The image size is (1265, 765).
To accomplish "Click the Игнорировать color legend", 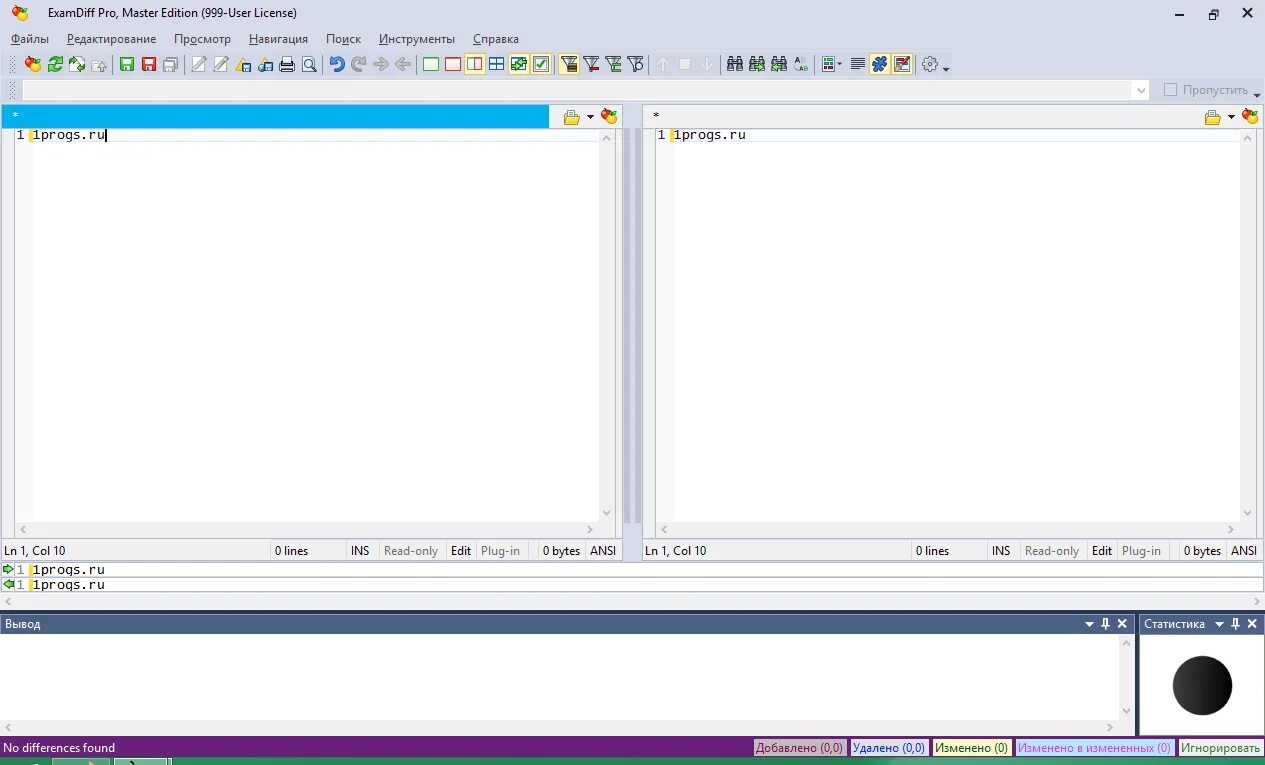I will 1221,747.
